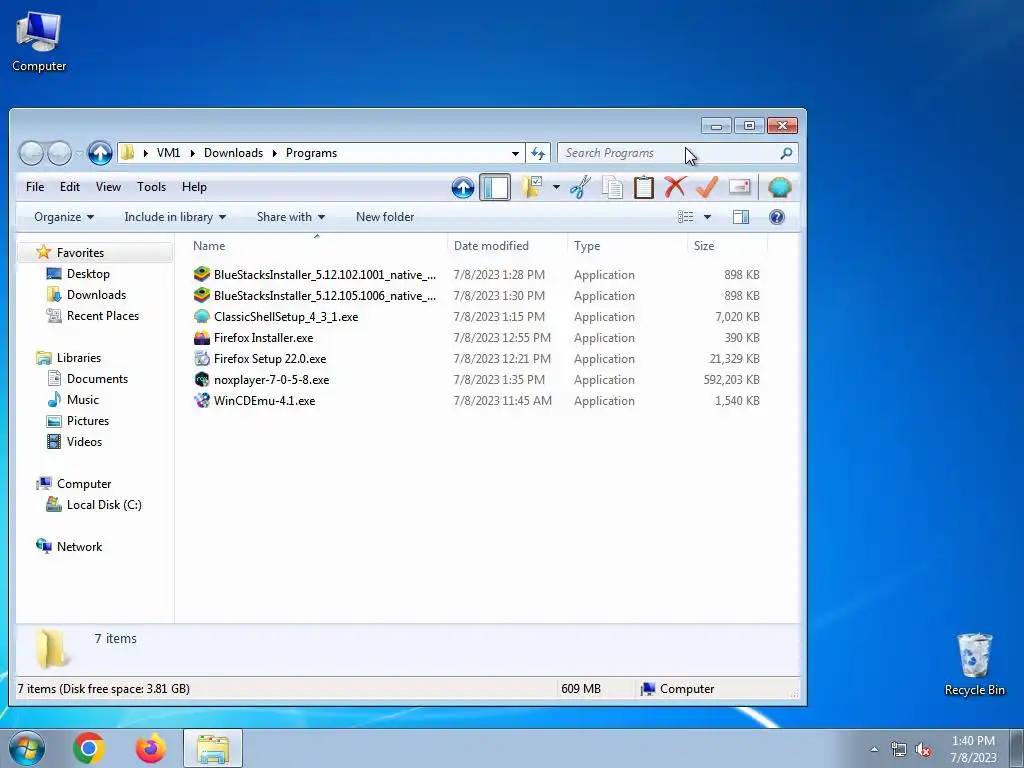Click the orange checkmark Properties icon
The image size is (1024, 768).
tap(707, 187)
